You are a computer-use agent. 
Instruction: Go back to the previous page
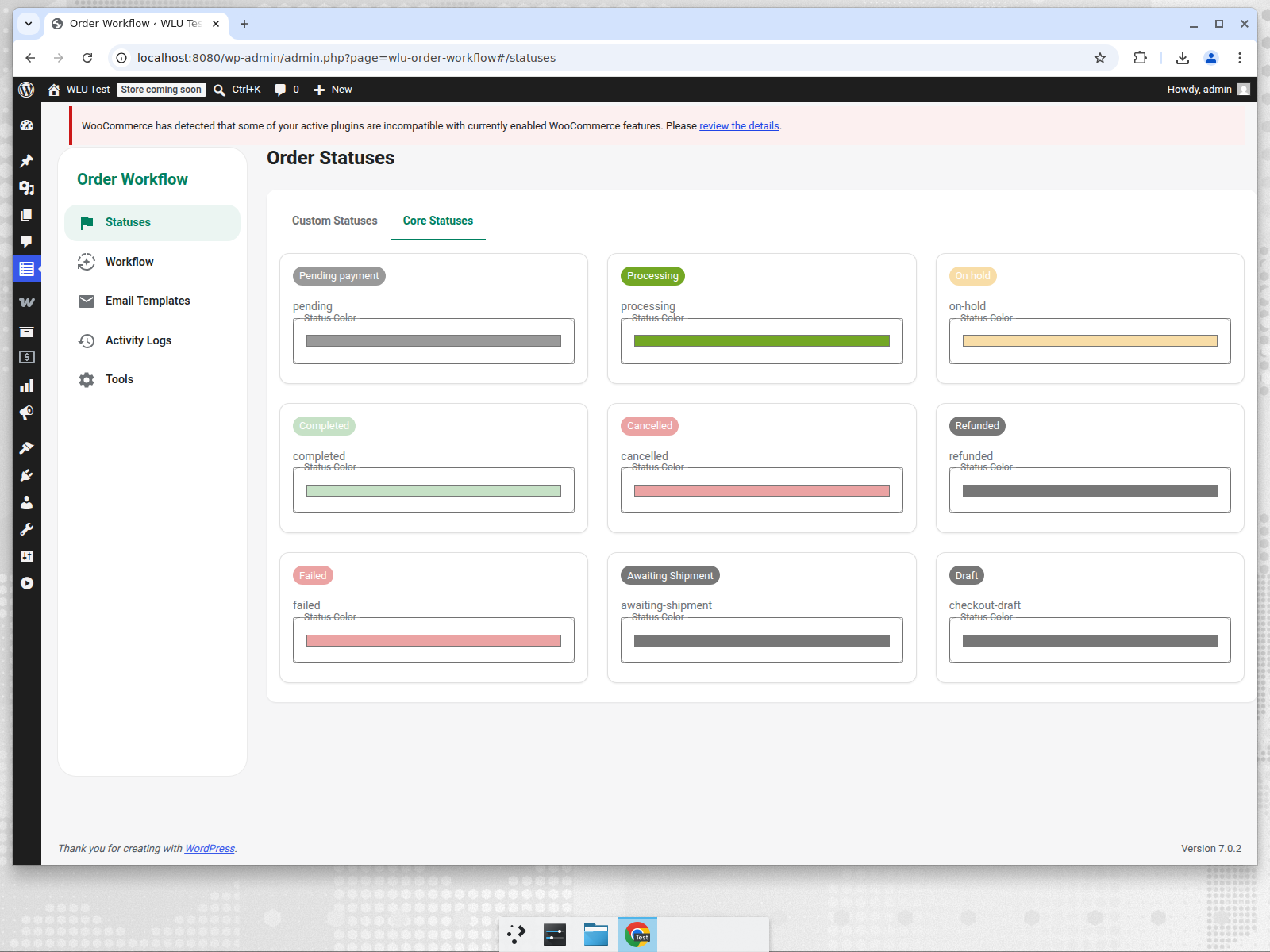point(30,58)
